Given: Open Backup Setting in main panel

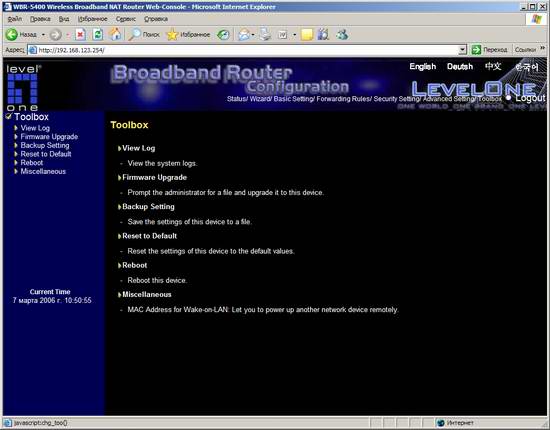Looking at the screenshot, I should (x=148, y=207).
